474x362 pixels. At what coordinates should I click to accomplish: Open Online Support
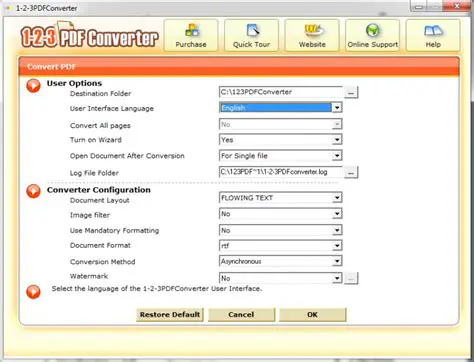coord(372,35)
